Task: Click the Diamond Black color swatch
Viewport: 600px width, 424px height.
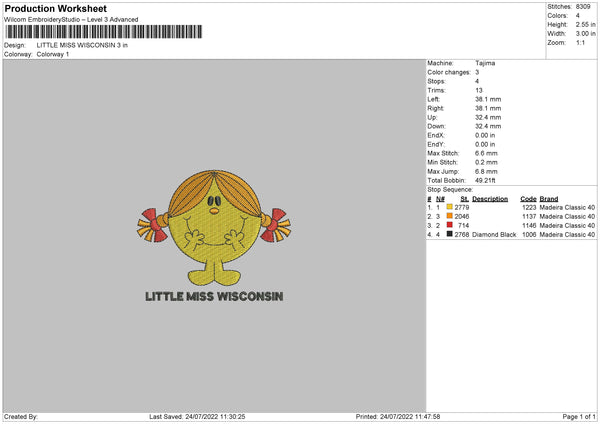Action: pyautogui.click(x=449, y=234)
